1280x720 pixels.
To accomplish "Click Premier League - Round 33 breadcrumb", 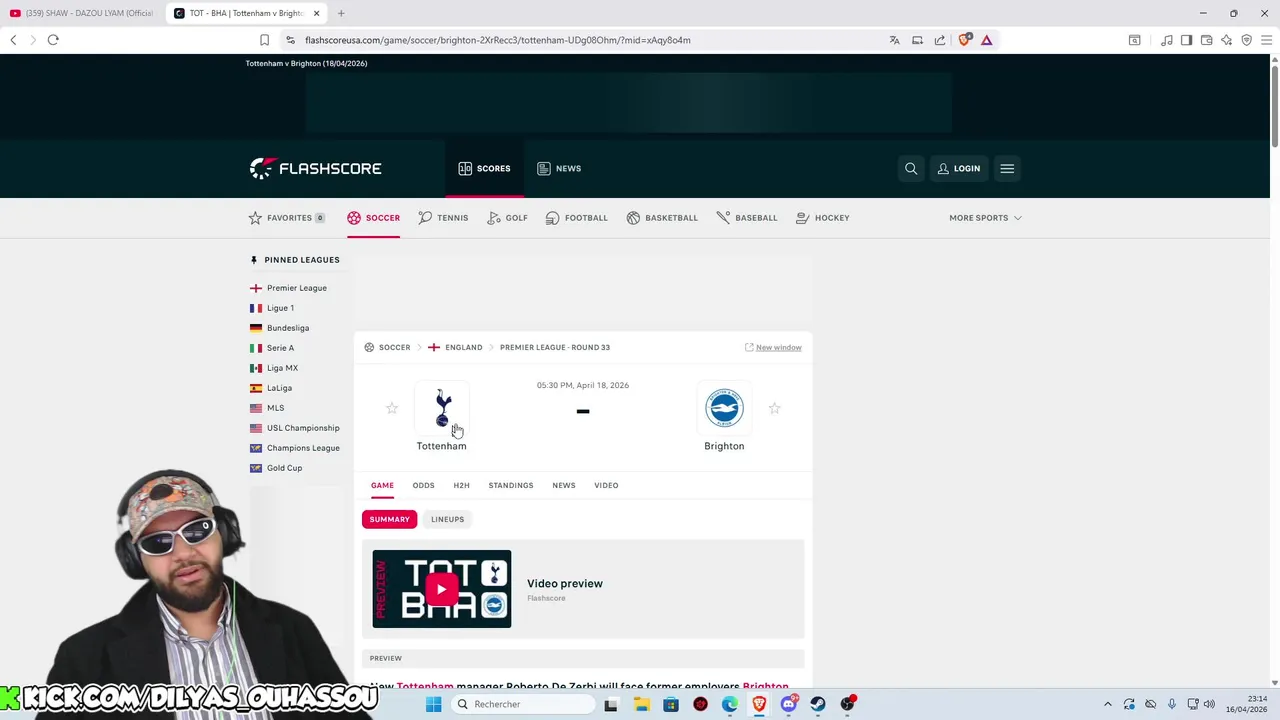I will tap(555, 347).
